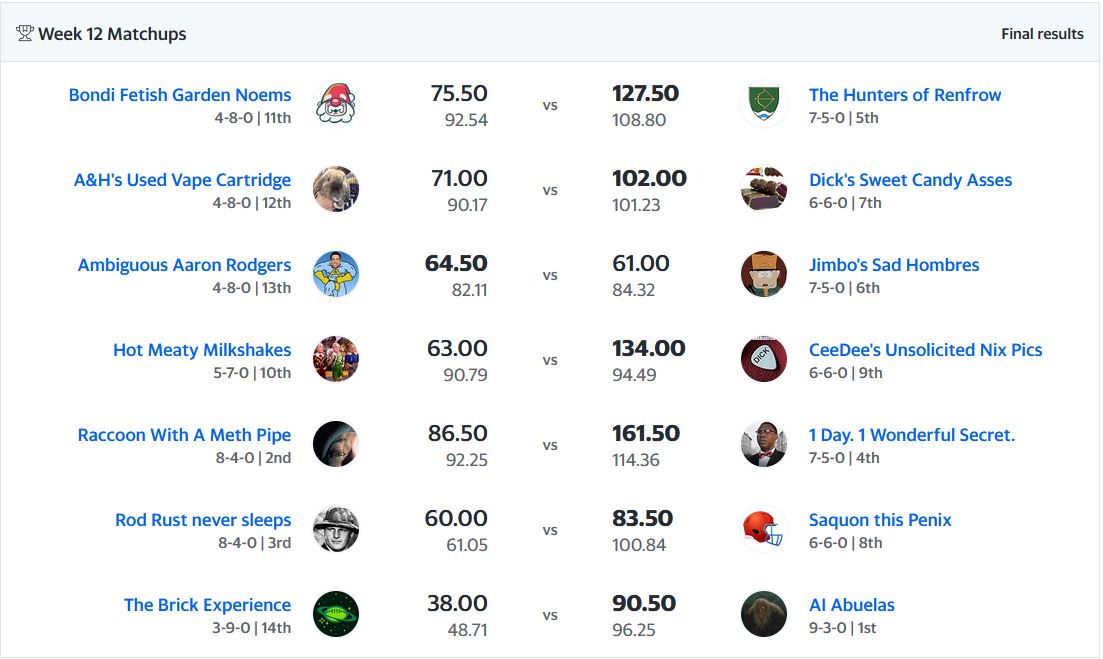Click the trophy icon beside Week 12 Matchups
This screenshot has width=1103, height=659.
tap(25, 34)
